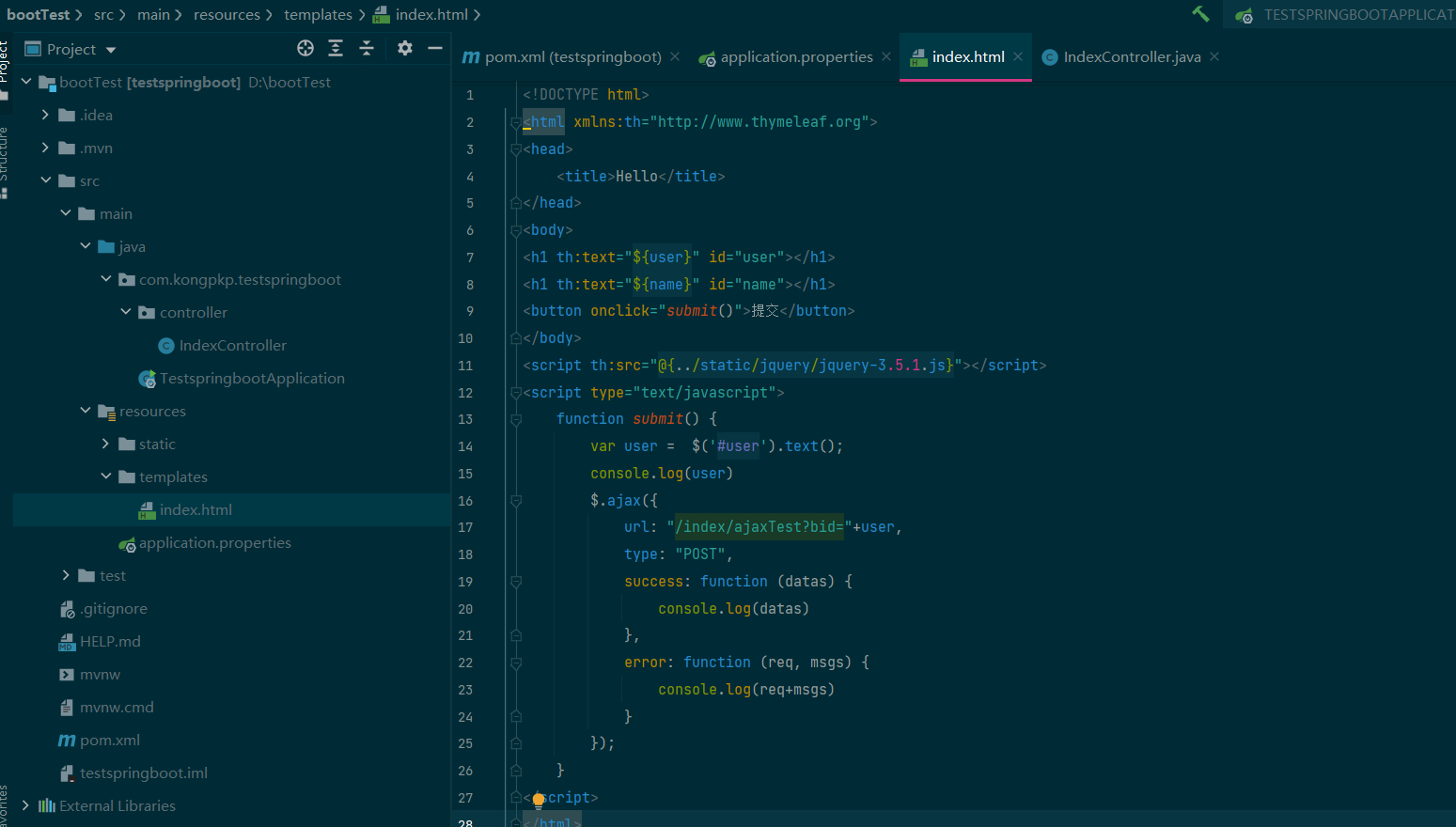
Task: Switch to the IndexController.java tab
Action: click(1131, 57)
